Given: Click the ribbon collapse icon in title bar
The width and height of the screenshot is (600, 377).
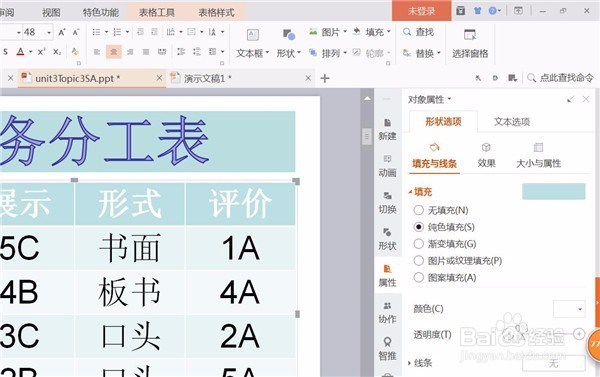Looking at the screenshot, I should coord(518,11).
